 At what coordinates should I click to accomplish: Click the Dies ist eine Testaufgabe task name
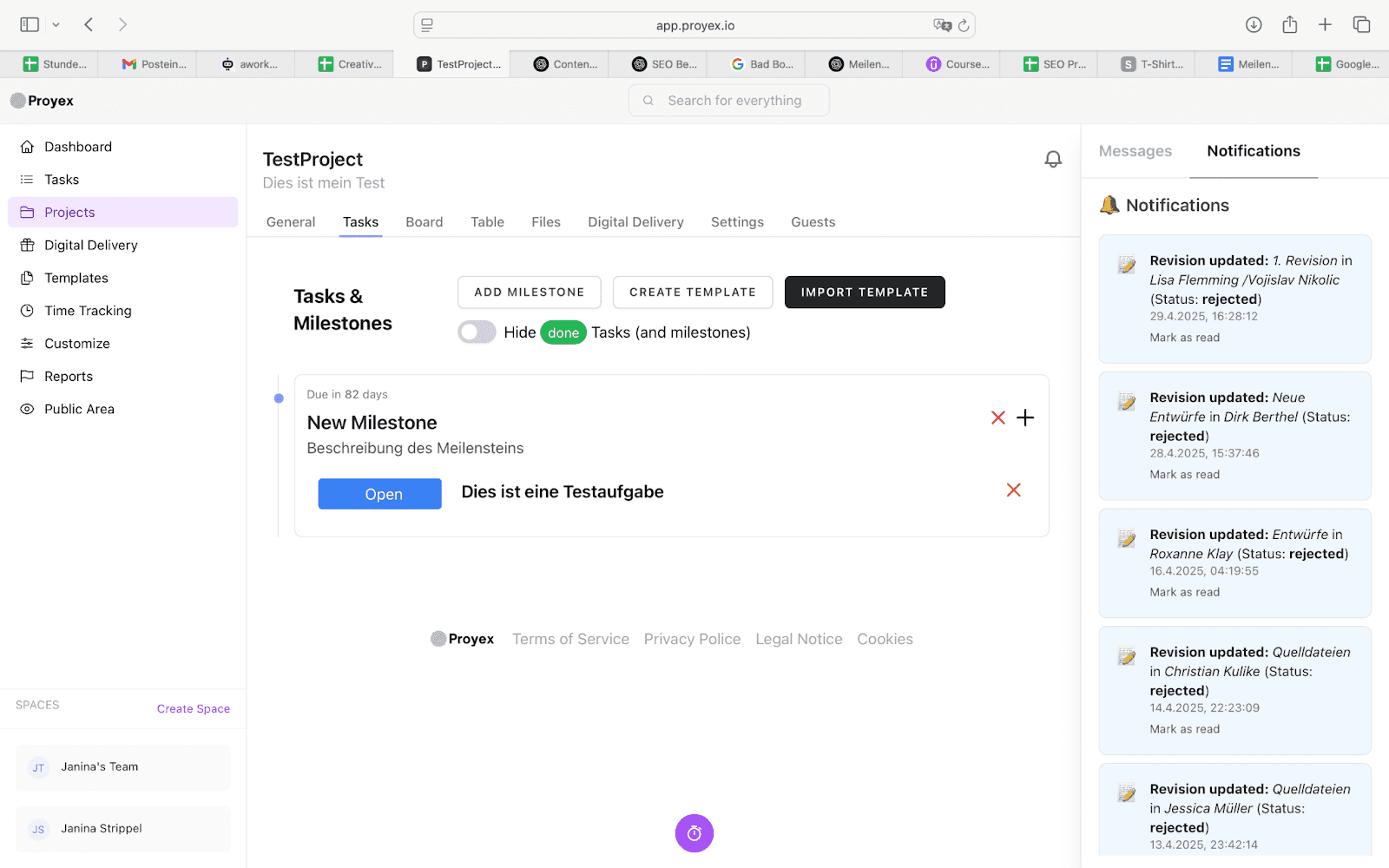pos(563,492)
